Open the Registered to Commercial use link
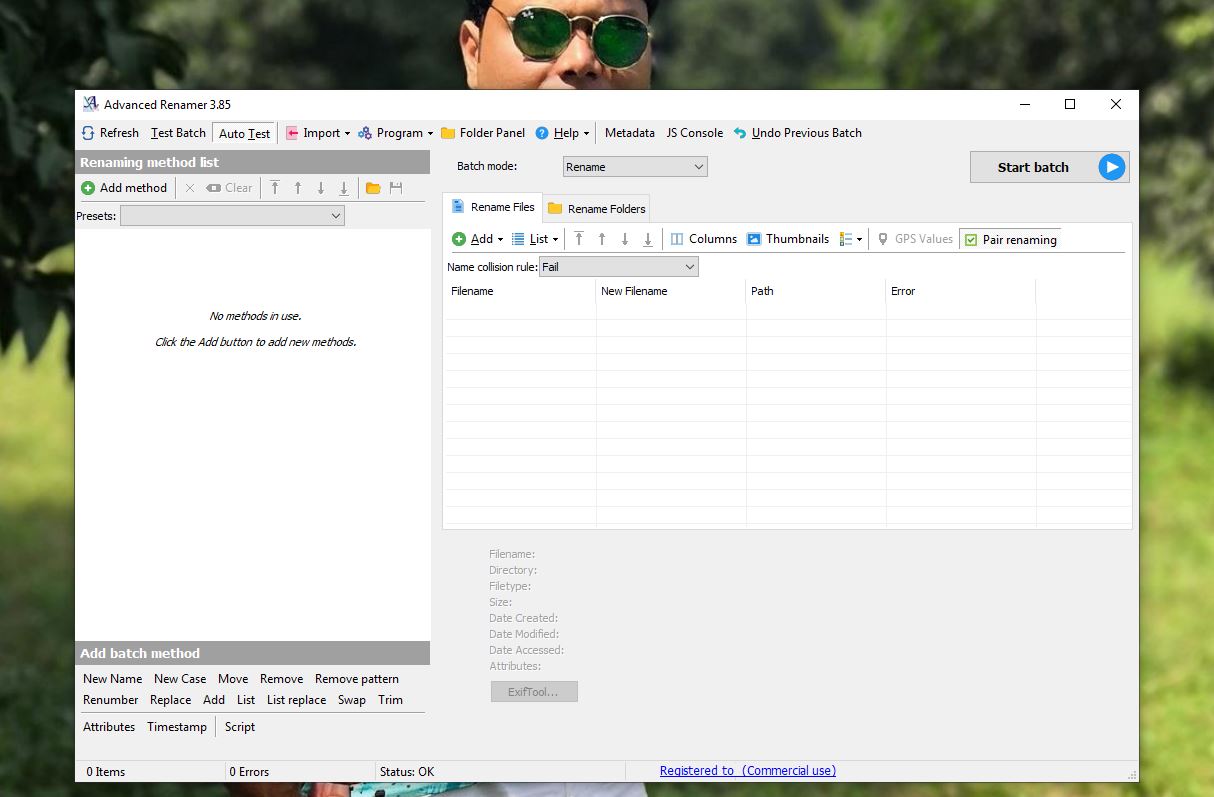Viewport: 1214px width, 797px height. [x=748, y=771]
